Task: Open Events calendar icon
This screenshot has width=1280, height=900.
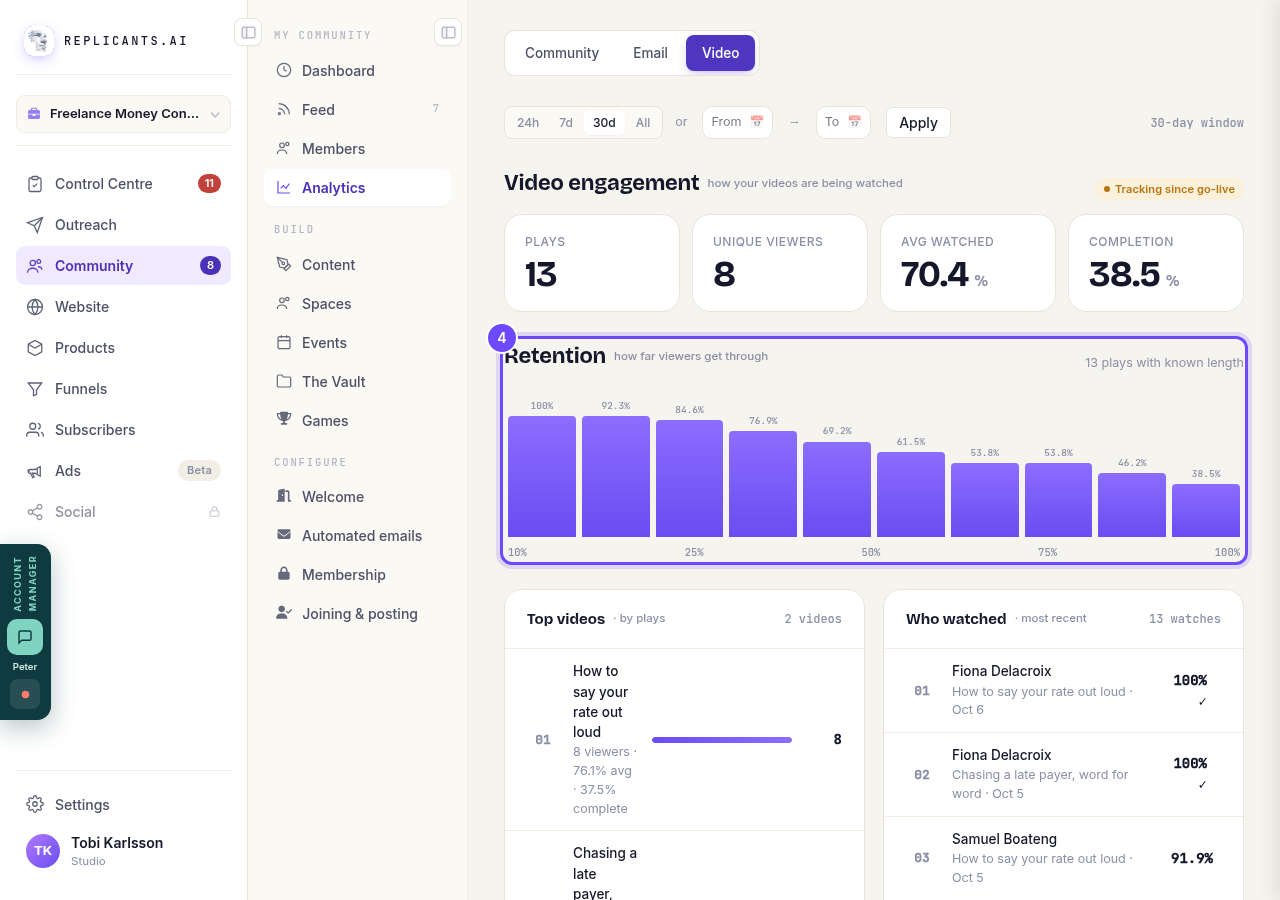Action: click(x=284, y=342)
